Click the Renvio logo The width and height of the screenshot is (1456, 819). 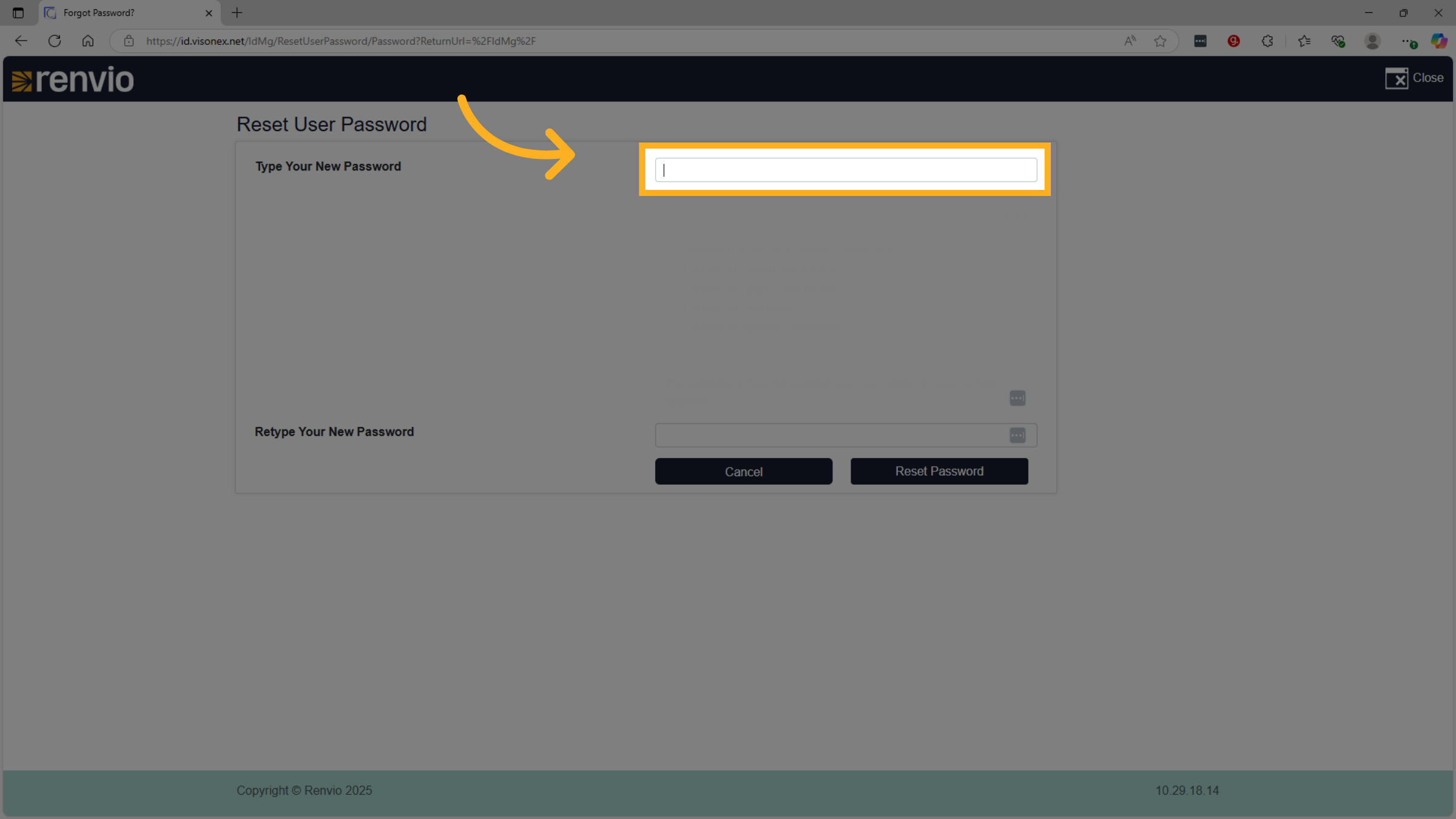coord(73,79)
